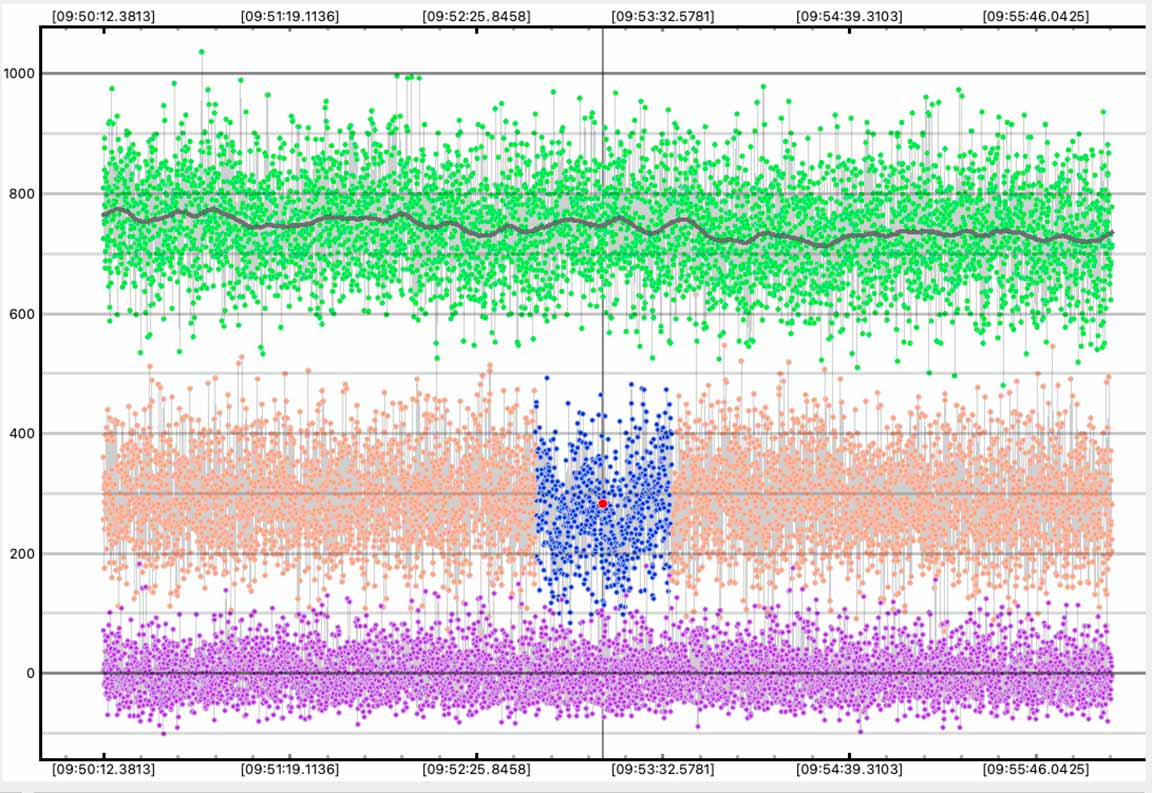The height and width of the screenshot is (793, 1152).
Task: Select the bottom axis label 09:54:39.3103
Action: click(x=849, y=769)
